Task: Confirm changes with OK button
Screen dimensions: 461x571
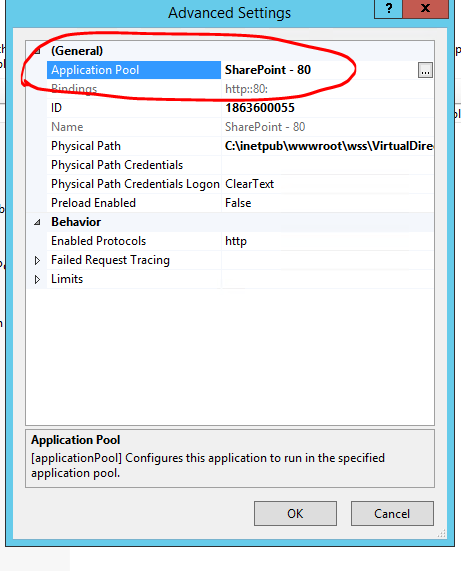Action: click(x=295, y=513)
